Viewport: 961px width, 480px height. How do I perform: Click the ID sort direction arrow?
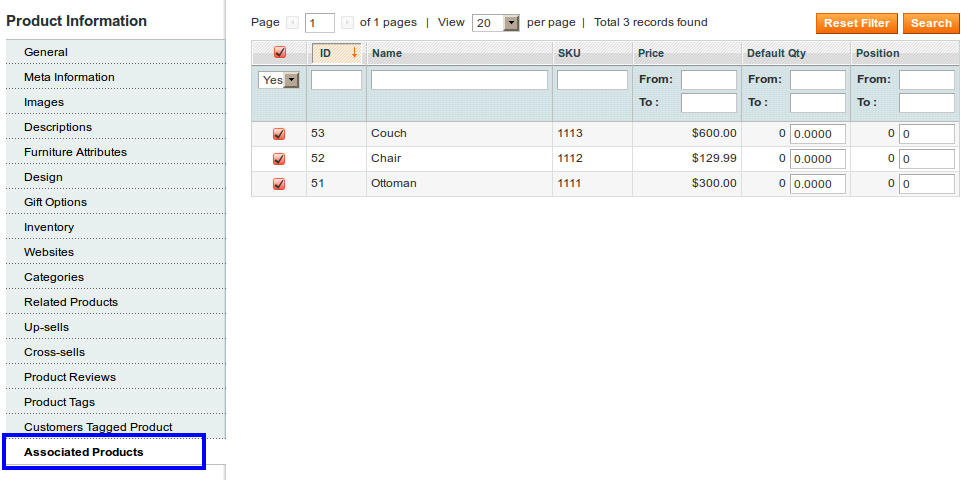click(x=354, y=53)
